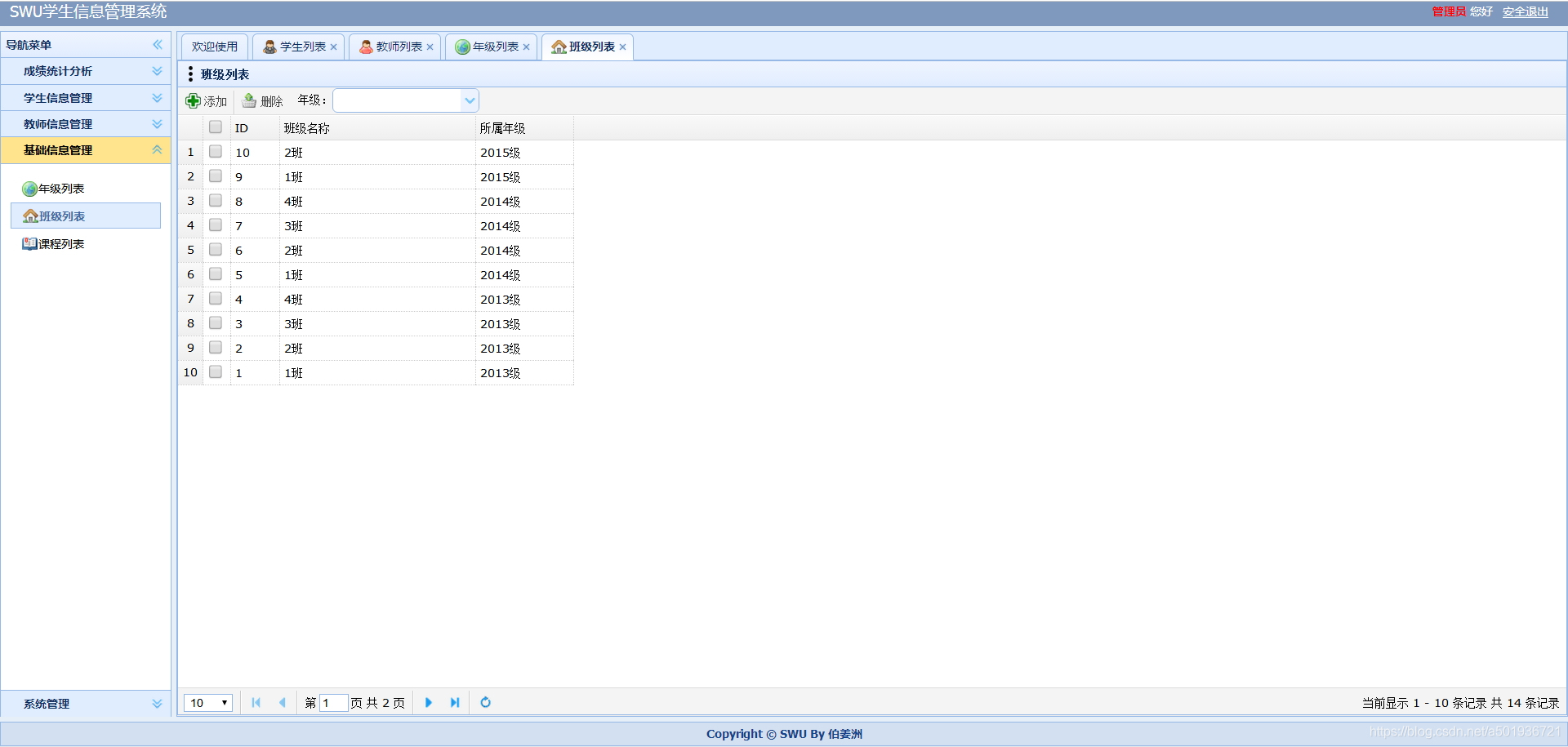Jump to last page arrow

point(455,702)
